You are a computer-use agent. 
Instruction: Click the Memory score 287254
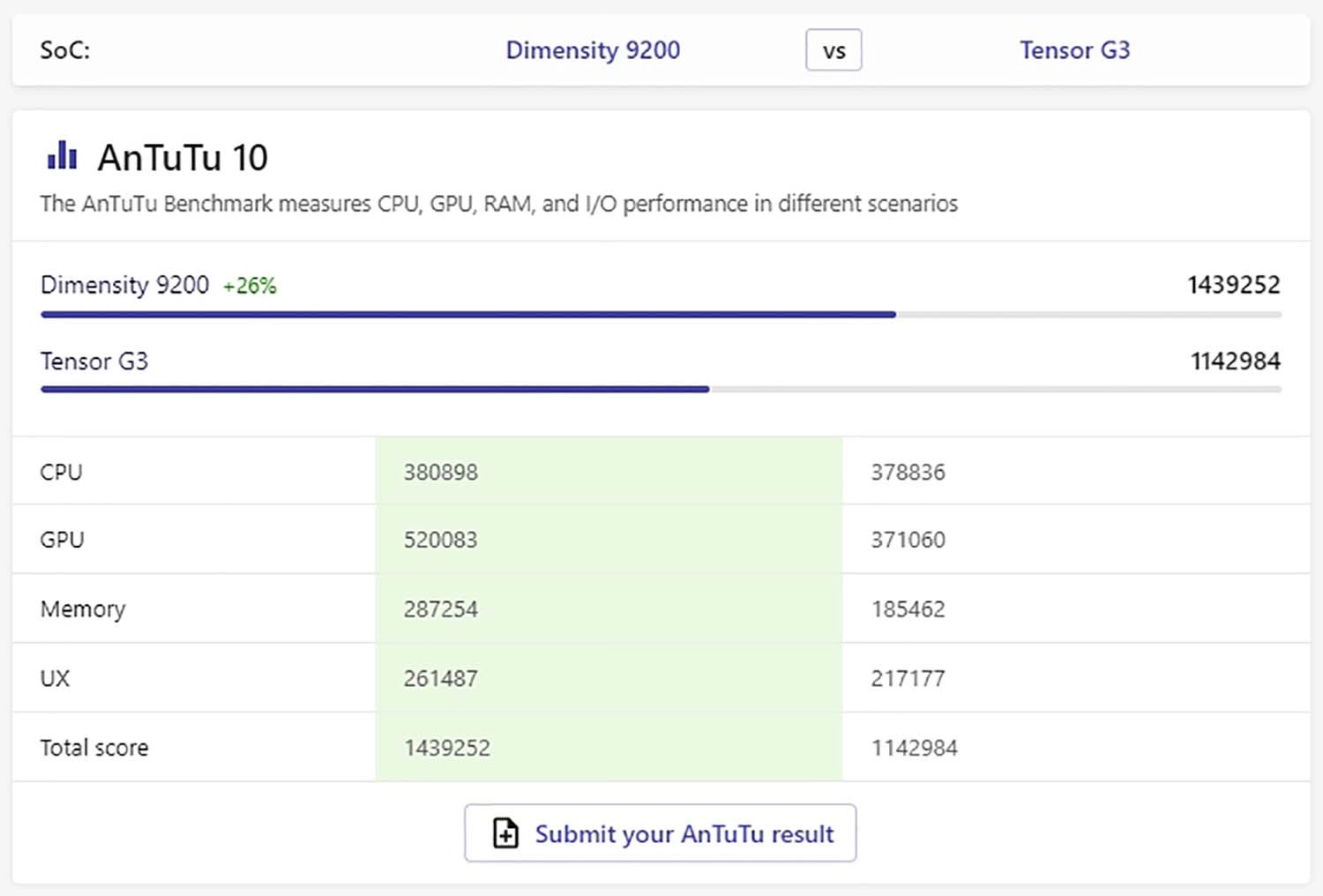click(440, 609)
